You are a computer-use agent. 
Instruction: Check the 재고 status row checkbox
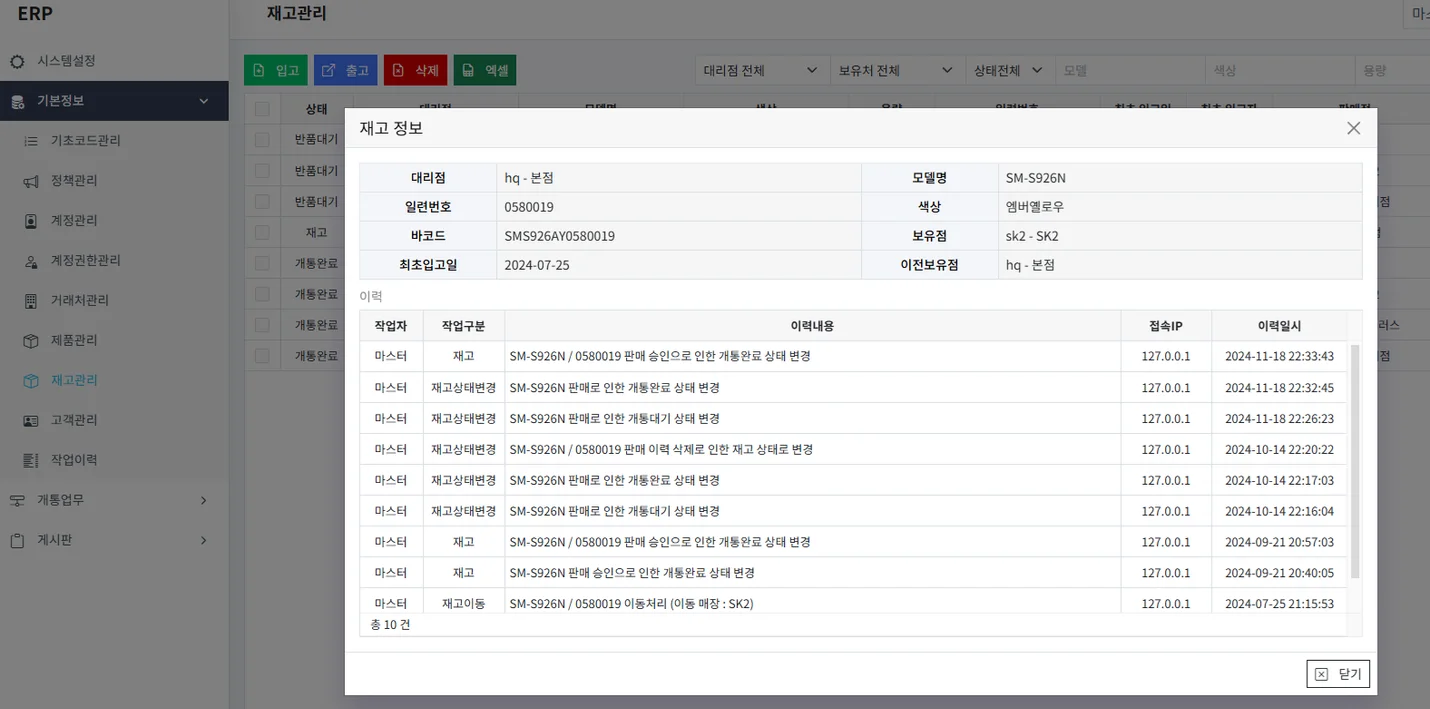[262, 232]
